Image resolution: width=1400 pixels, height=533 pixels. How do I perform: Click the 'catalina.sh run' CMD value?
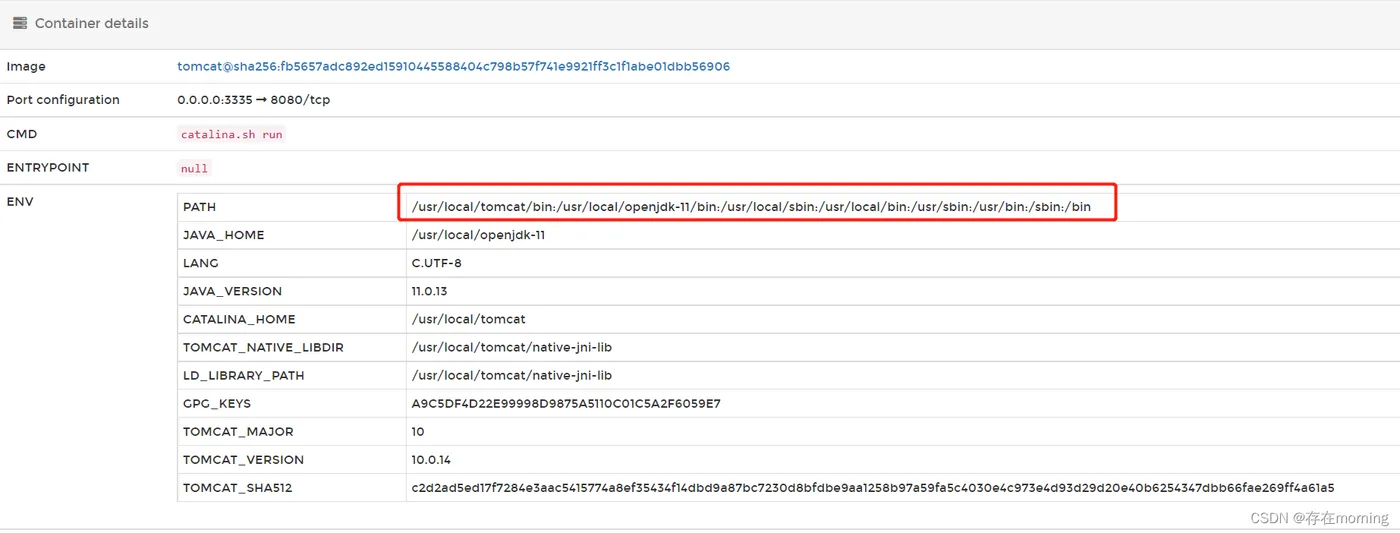(x=231, y=134)
